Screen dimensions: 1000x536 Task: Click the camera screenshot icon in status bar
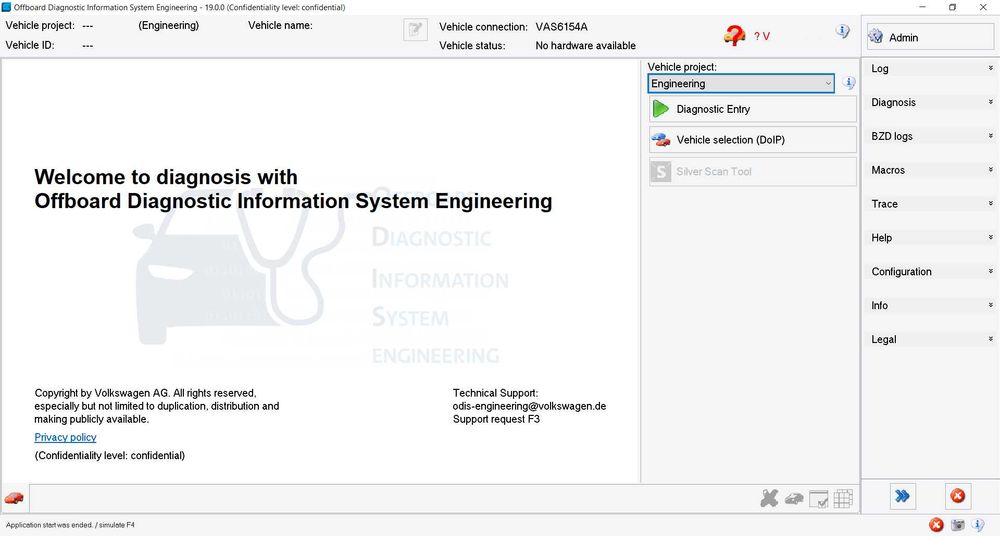click(958, 525)
